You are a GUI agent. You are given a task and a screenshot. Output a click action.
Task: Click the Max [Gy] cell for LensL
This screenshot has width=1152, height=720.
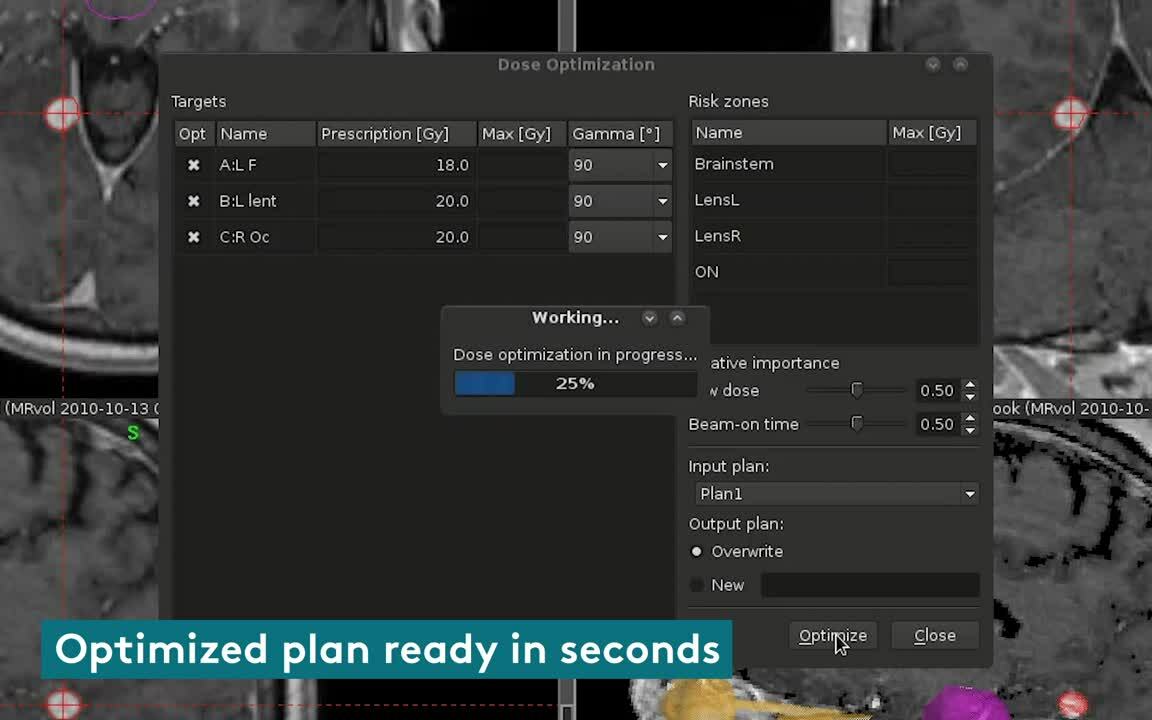pos(932,200)
